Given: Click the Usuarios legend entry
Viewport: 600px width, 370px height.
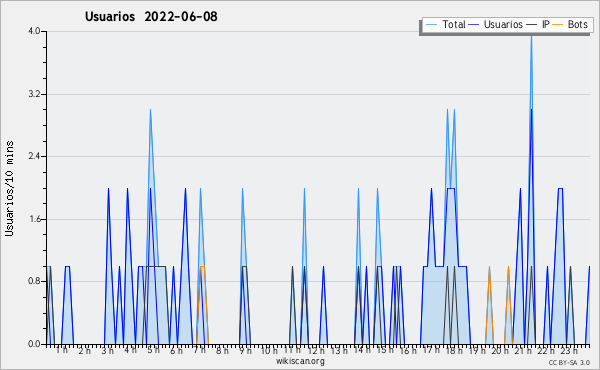Looking at the screenshot, I should 496,24.
